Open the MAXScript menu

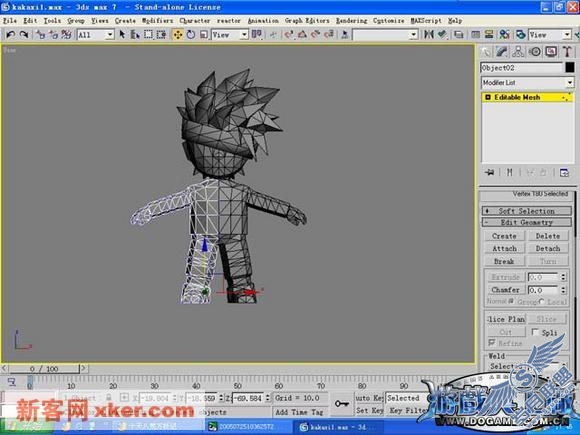pos(426,21)
